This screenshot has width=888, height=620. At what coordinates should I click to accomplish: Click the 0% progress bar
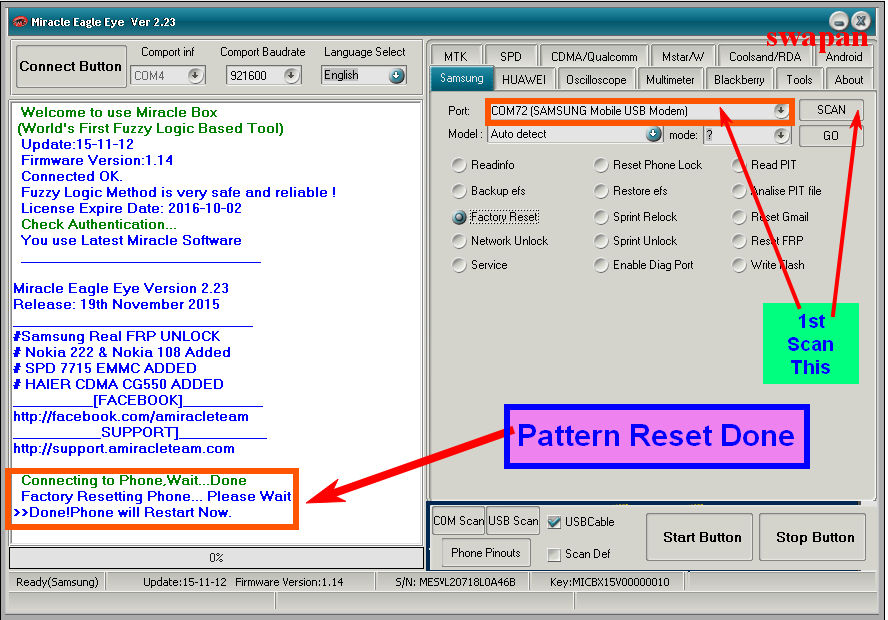click(216, 558)
